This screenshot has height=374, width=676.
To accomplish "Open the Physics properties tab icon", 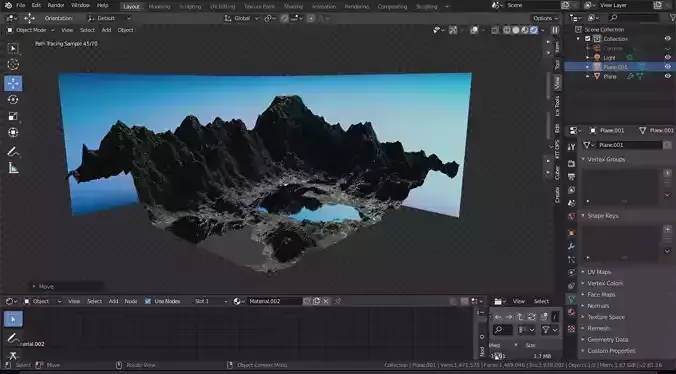I will [571, 272].
